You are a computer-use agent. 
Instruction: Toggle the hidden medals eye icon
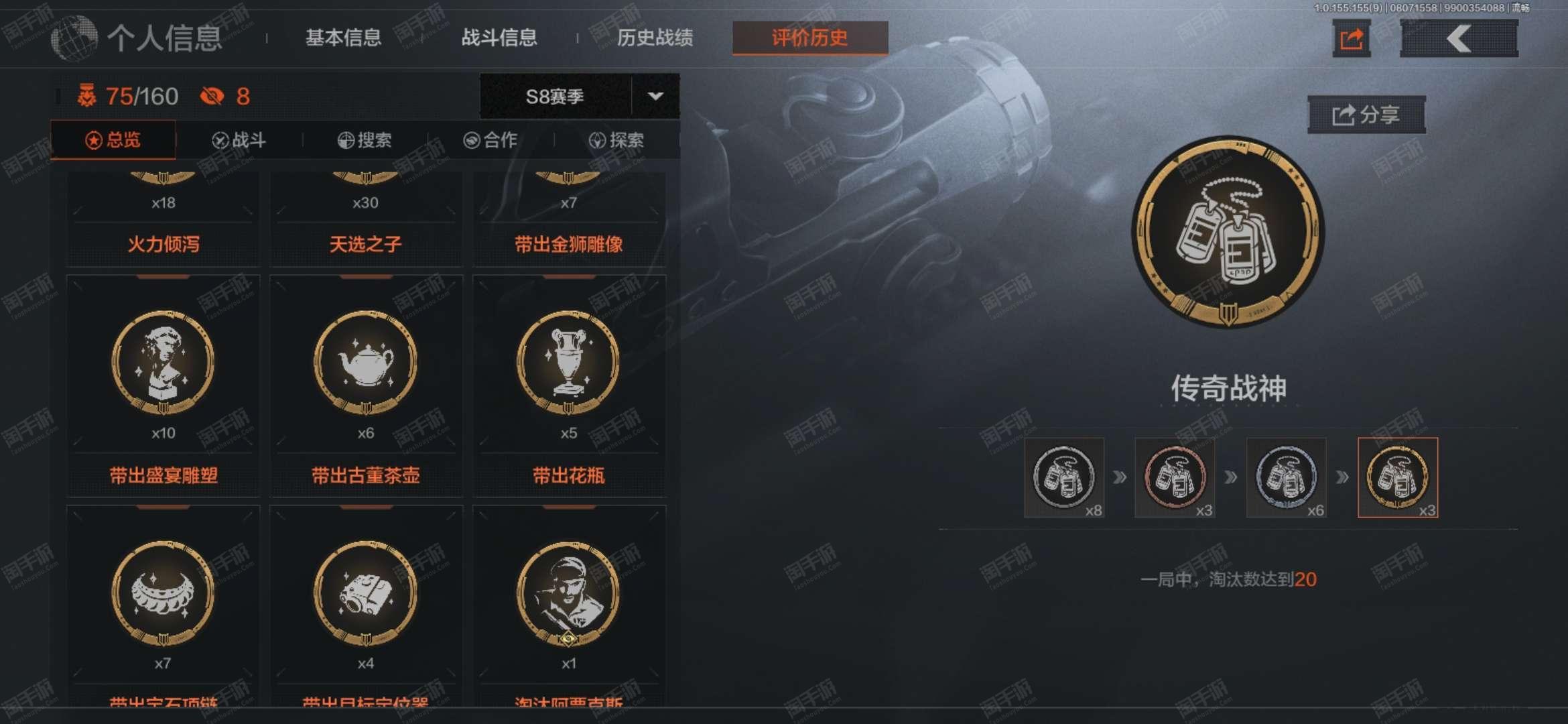tap(212, 96)
